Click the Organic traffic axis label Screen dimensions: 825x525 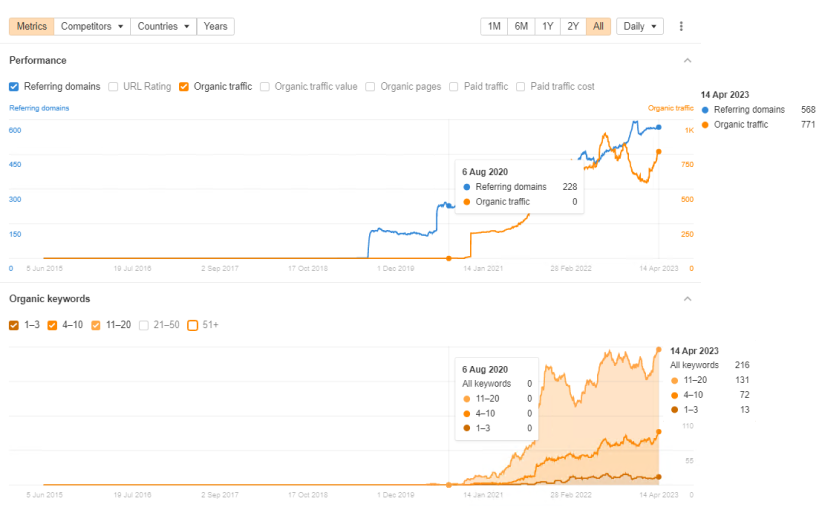[671, 108]
